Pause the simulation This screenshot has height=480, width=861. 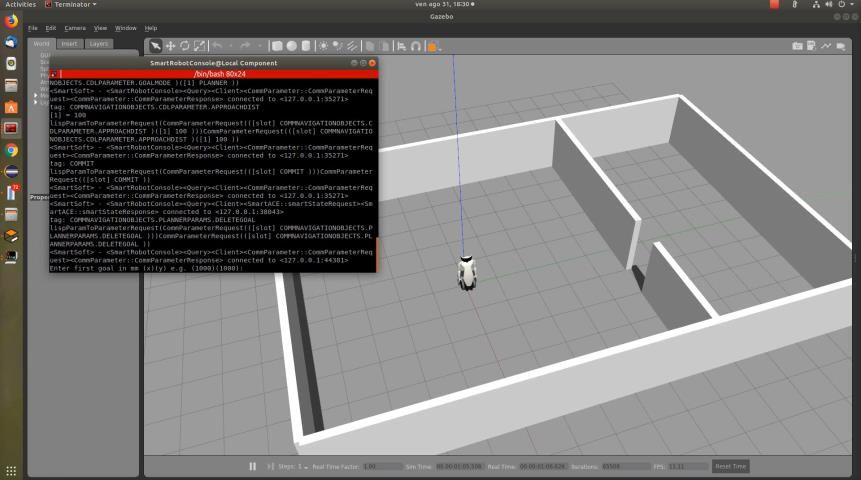(x=253, y=466)
